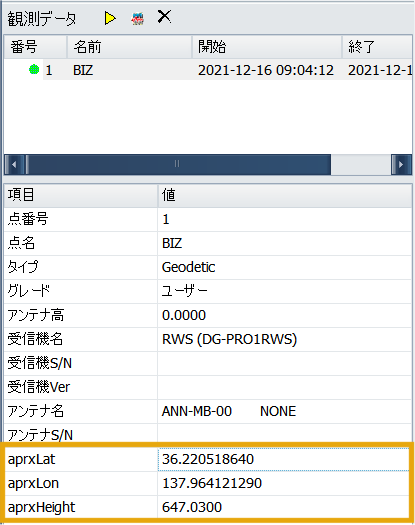Click the アンテナ名 item label
The height and width of the screenshot is (525, 415).
click(36, 411)
